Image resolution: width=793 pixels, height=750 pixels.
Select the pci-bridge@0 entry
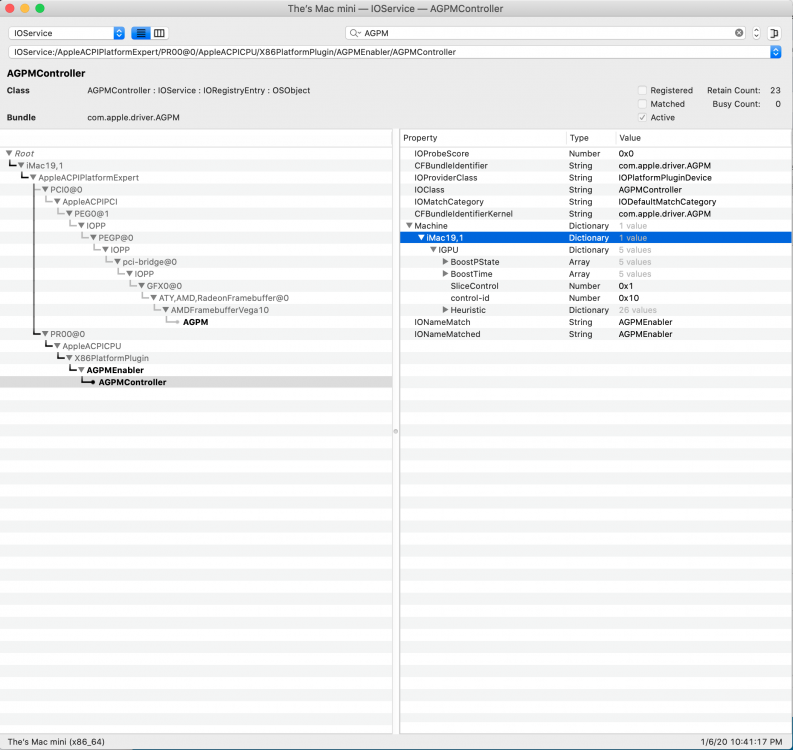tap(150, 262)
